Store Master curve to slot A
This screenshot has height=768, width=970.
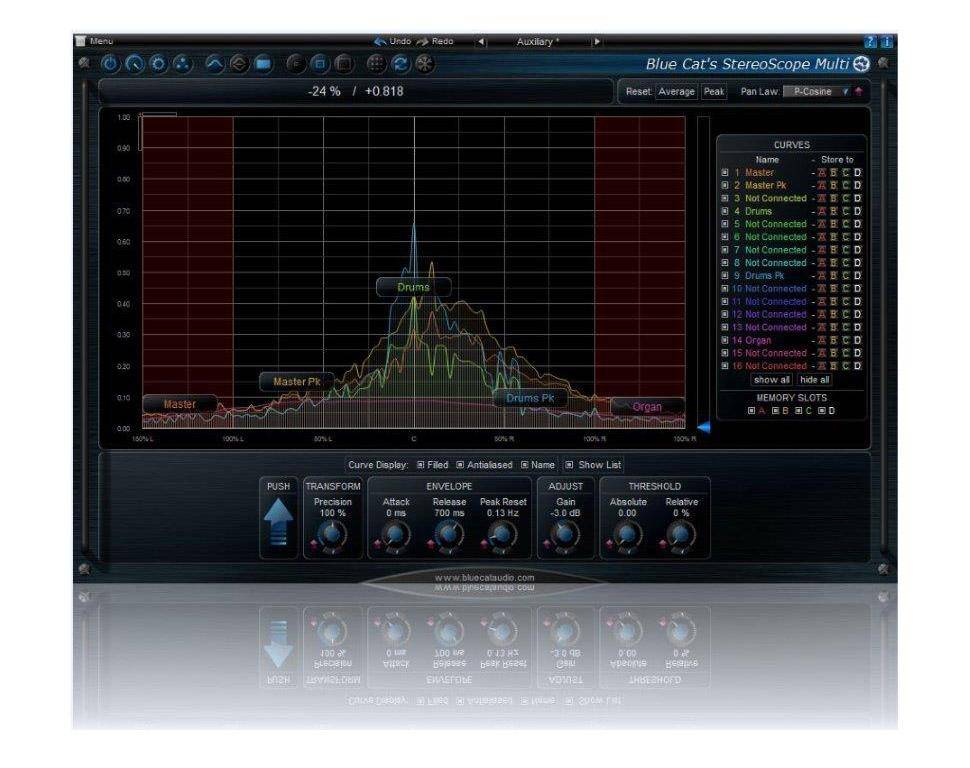point(822,173)
